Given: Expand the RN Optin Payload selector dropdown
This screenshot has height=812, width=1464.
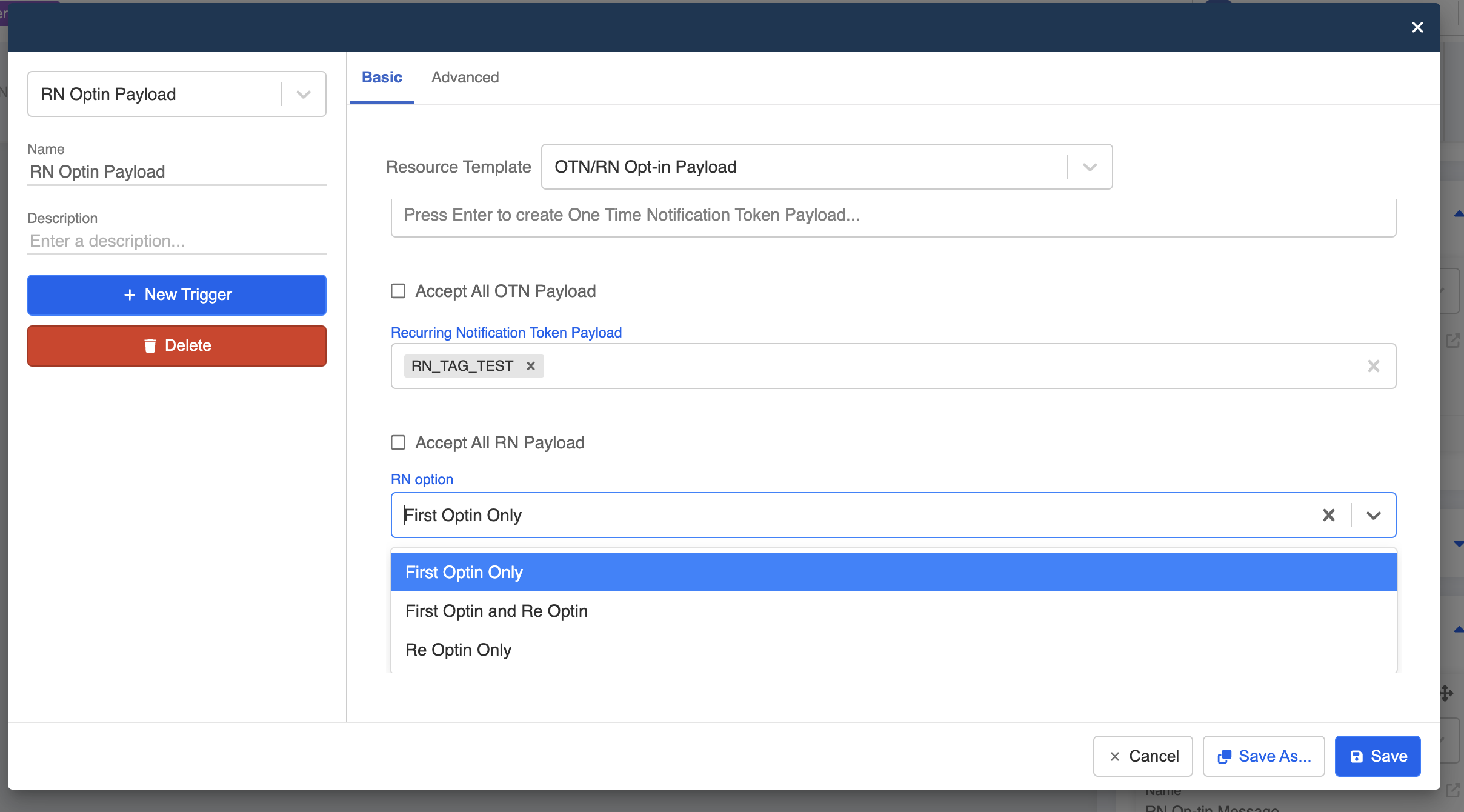Looking at the screenshot, I should pos(303,94).
